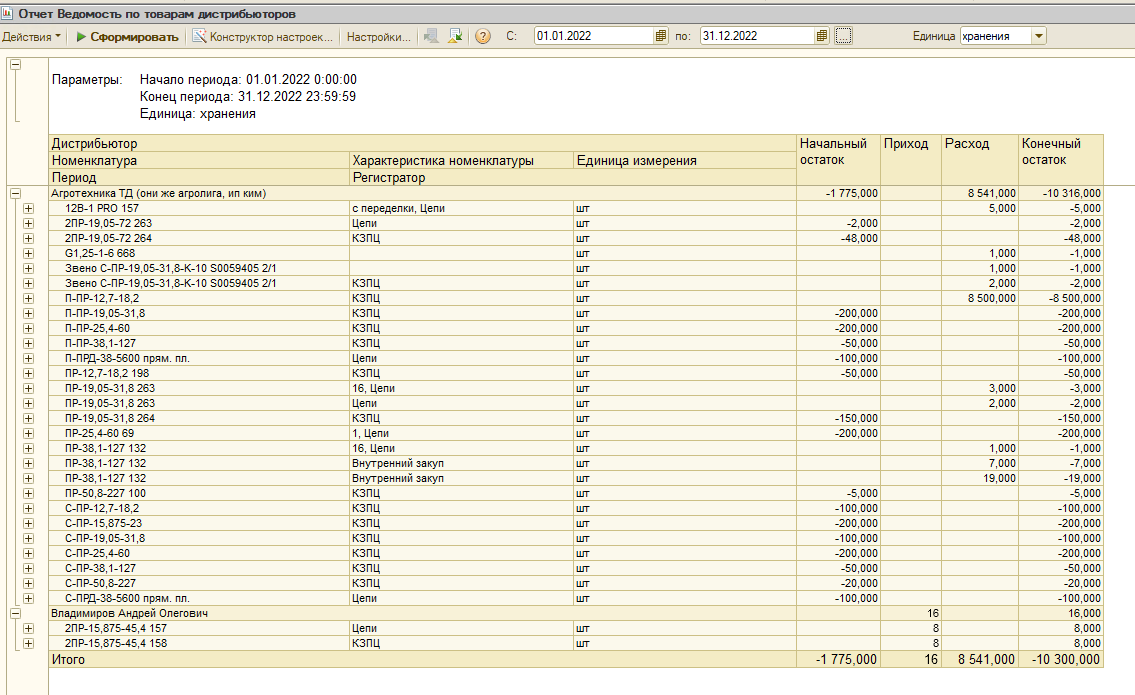The width and height of the screenshot is (1135, 695).
Task: Expand row 12В-1 PRO 157
Action: (28, 208)
